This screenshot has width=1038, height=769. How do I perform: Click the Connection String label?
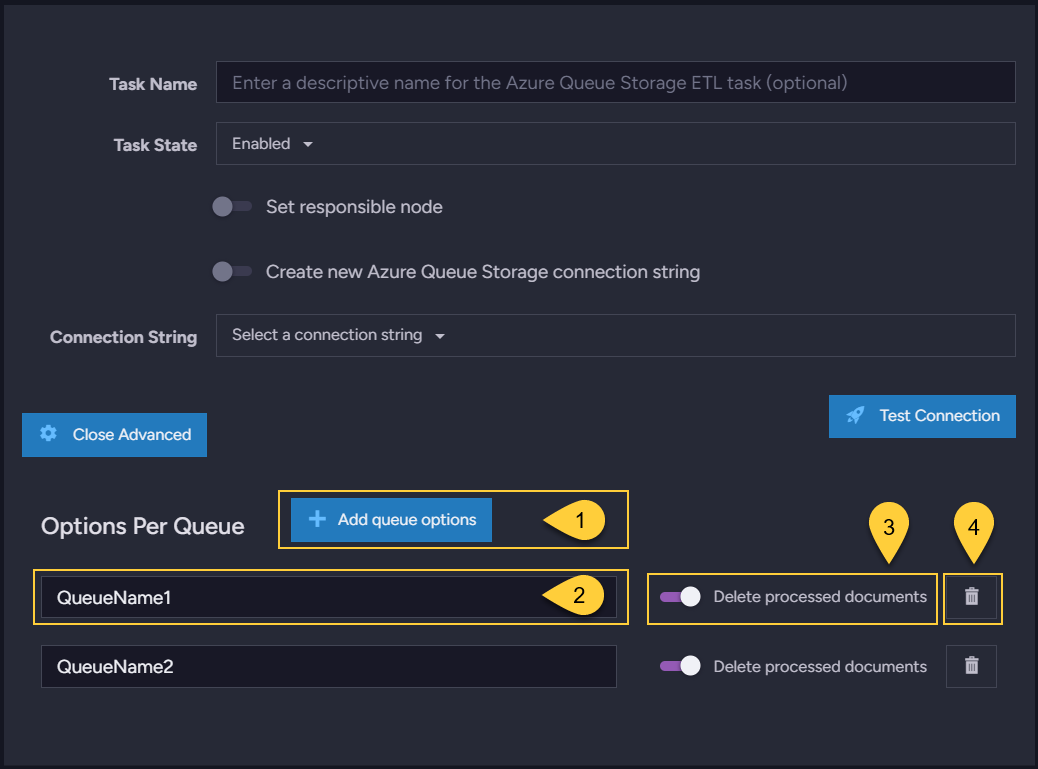(x=124, y=337)
